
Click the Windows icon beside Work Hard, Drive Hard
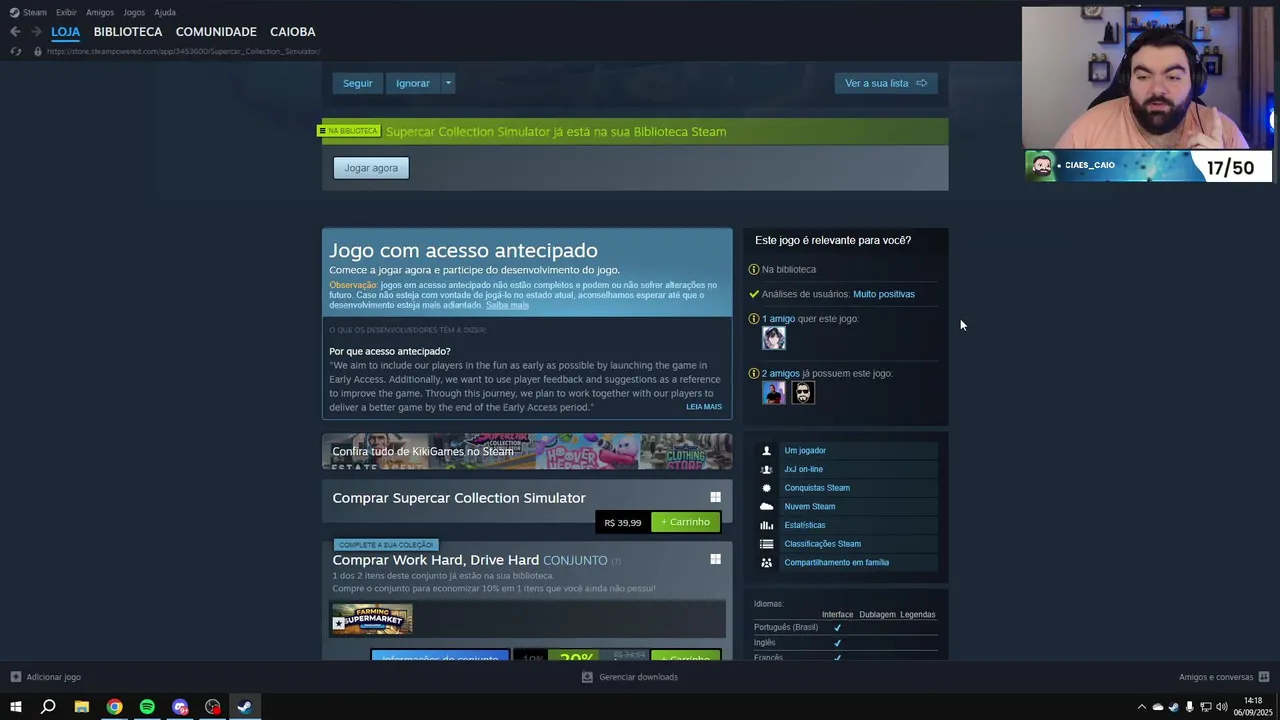pyautogui.click(x=715, y=559)
